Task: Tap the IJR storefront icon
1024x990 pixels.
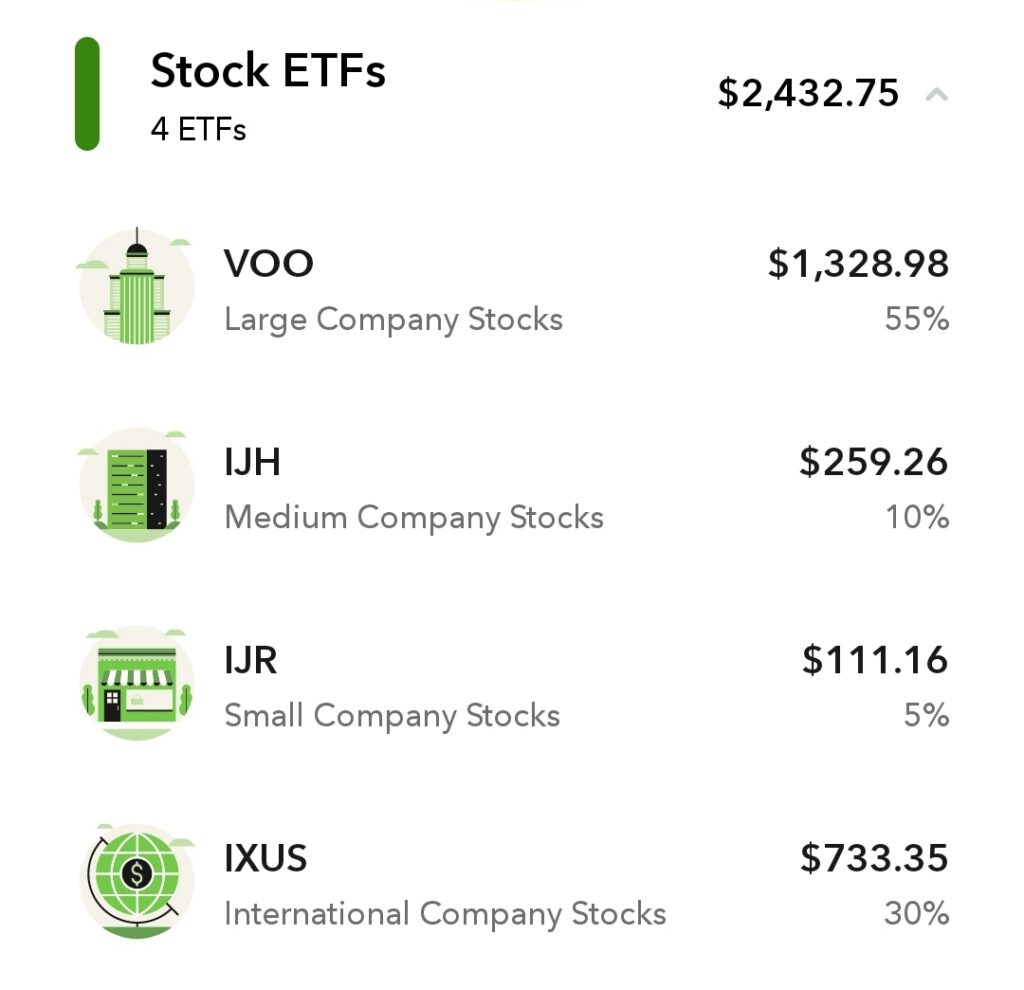Action: pyautogui.click(x=136, y=684)
